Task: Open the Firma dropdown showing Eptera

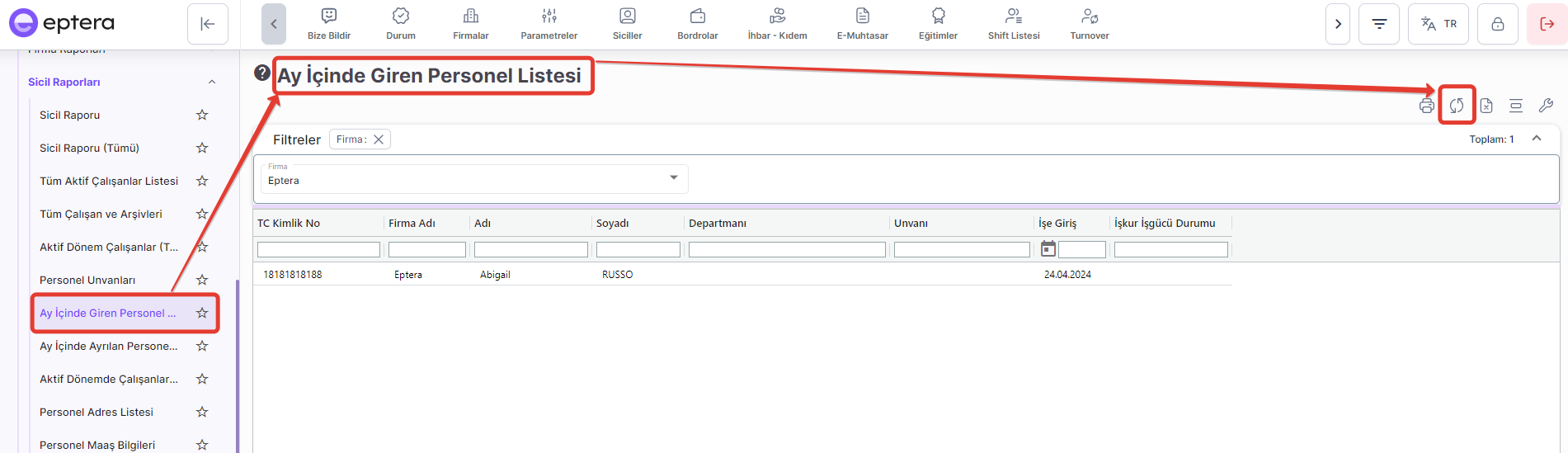Action: coord(473,179)
